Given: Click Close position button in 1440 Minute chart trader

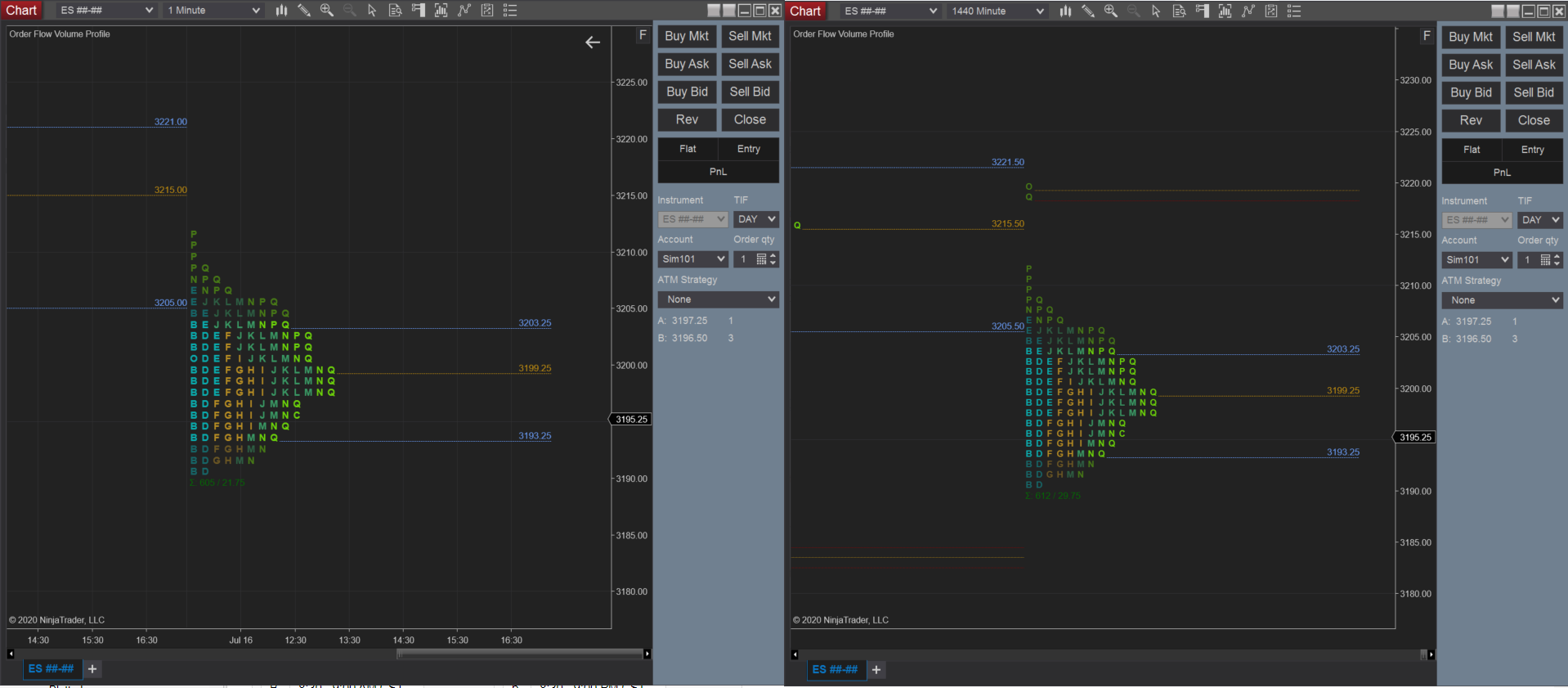Looking at the screenshot, I should 1534,120.
